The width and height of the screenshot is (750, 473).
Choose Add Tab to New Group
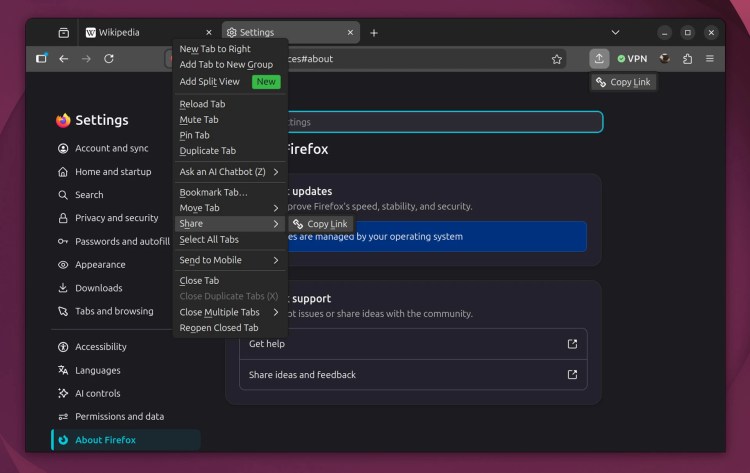[x=230, y=65]
